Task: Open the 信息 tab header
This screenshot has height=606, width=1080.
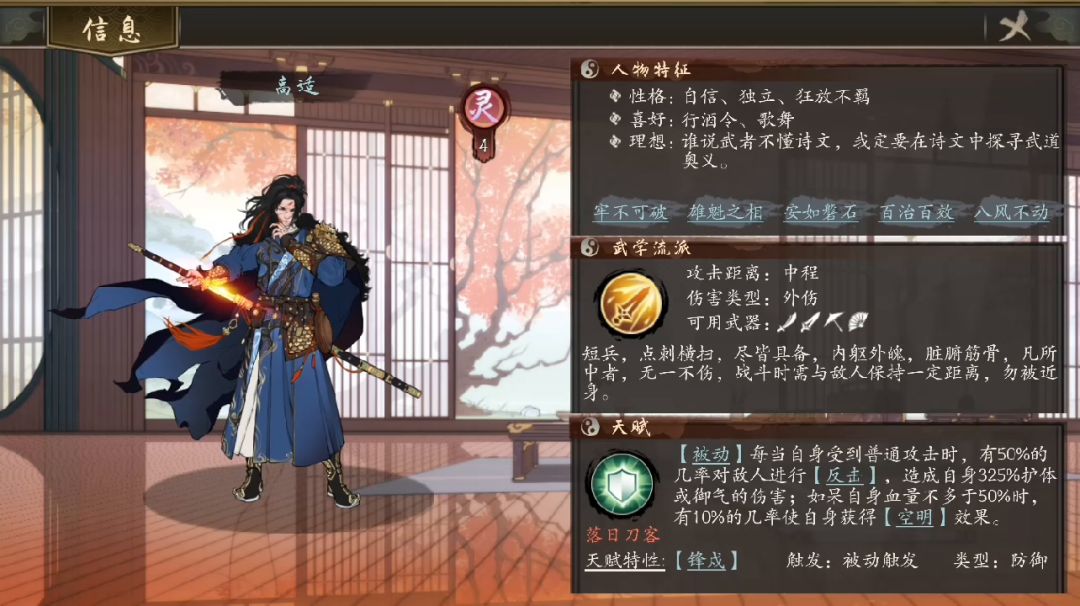Action: pos(113,30)
